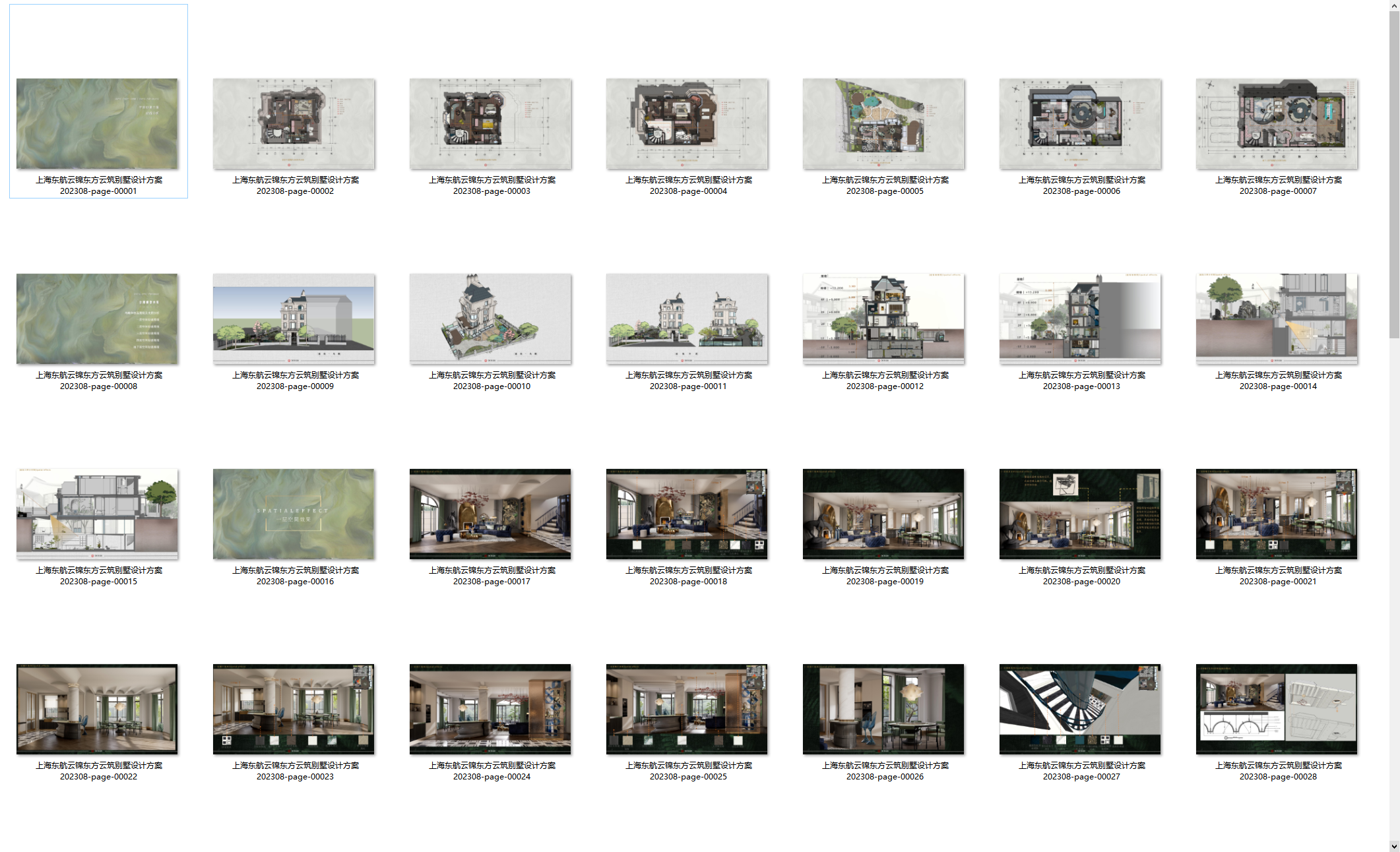Select dining room render page-00022
The width and height of the screenshot is (1400, 852).
[x=97, y=709]
